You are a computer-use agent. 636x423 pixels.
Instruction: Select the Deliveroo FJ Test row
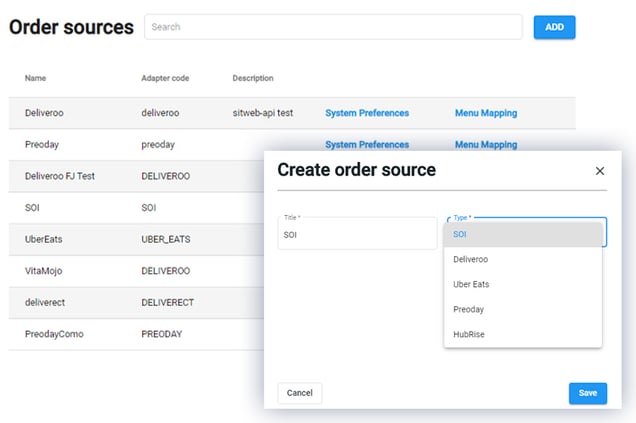[x=136, y=176]
